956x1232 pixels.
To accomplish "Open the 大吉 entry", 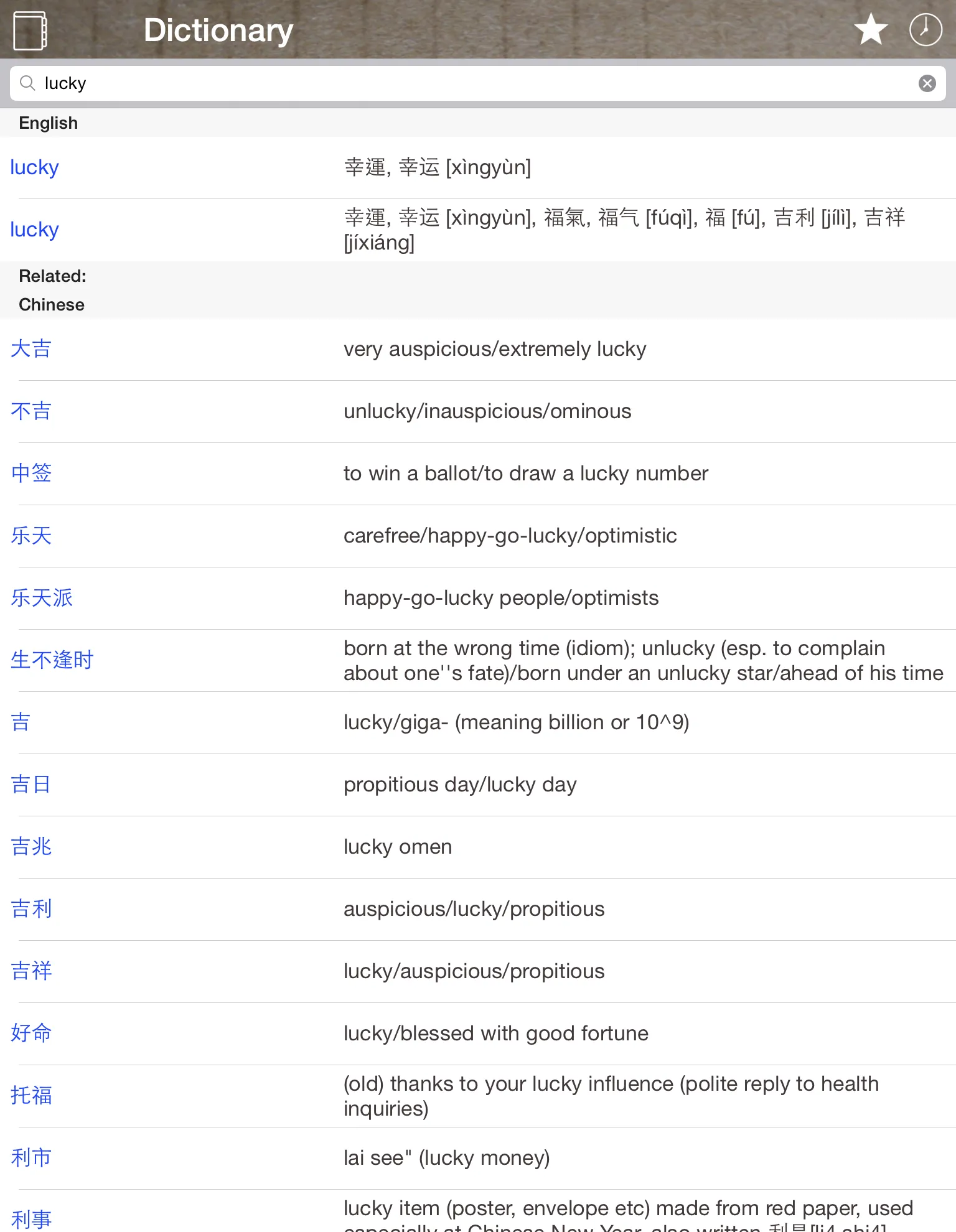I will (478, 349).
